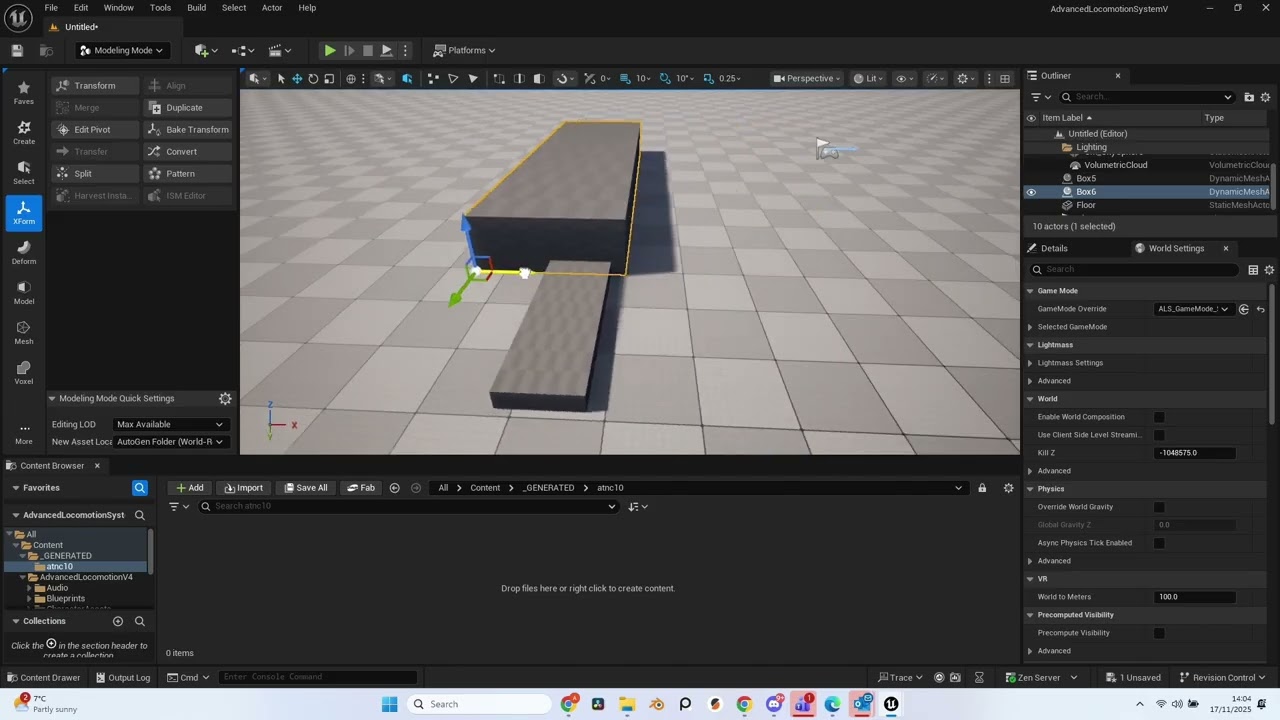Open the Windows Start menu
The width and height of the screenshot is (1280, 720).
coord(389,704)
